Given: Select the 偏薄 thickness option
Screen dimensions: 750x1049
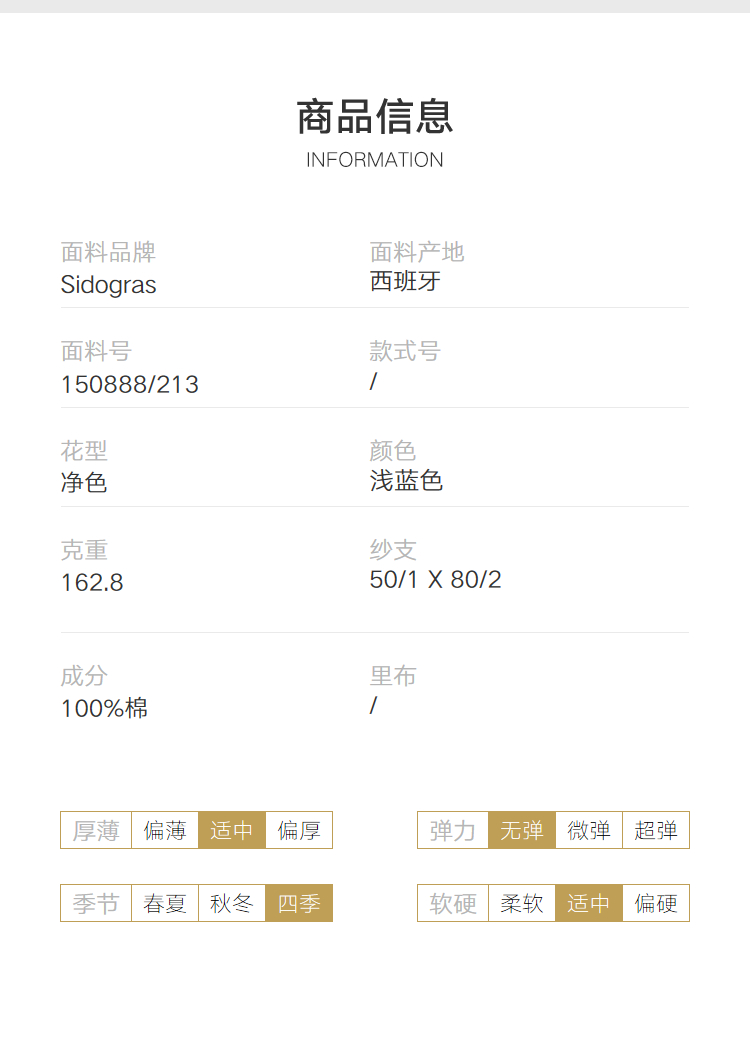Looking at the screenshot, I should (x=165, y=830).
